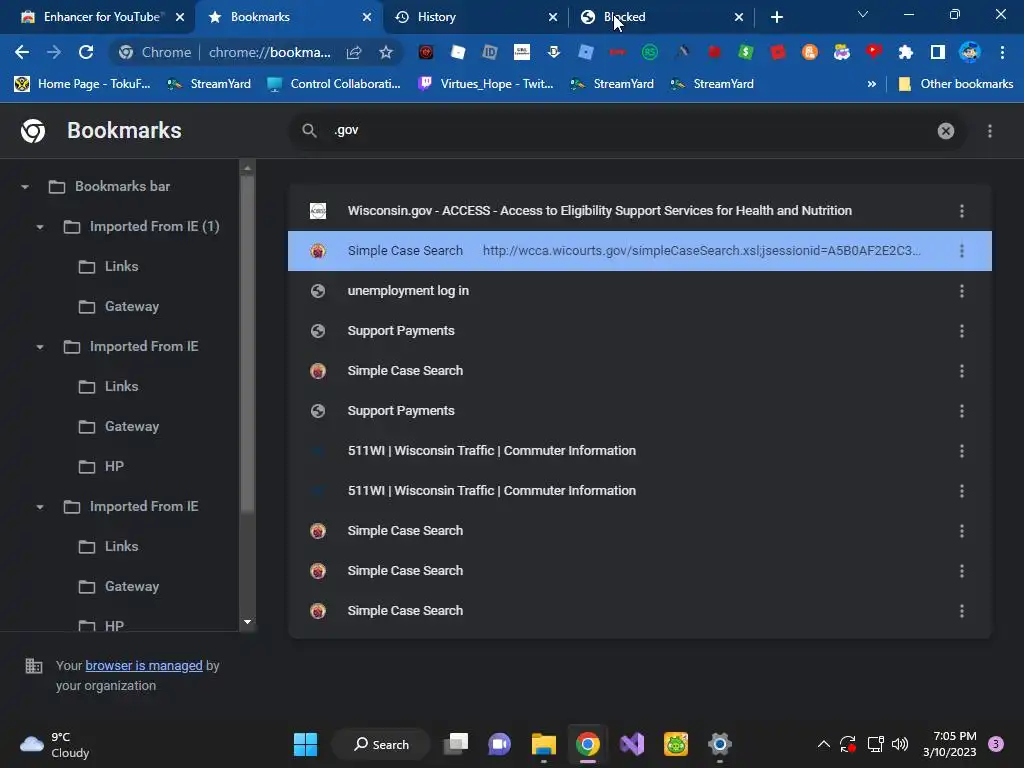Collapse the Bookmarks bar folder
The image size is (1024, 768).
click(x=25, y=187)
